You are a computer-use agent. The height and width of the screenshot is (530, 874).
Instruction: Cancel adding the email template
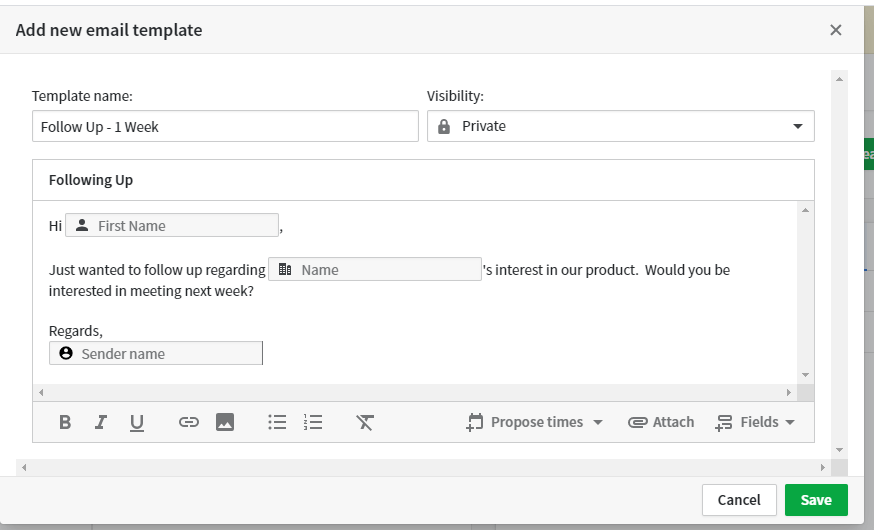point(739,500)
